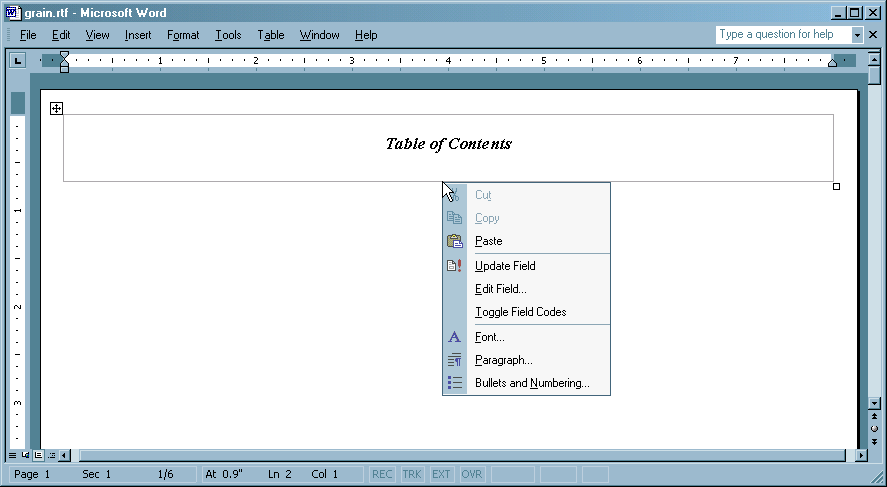Open the View menu
This screenshot has width=887, height=487.
tap(97, 35)
